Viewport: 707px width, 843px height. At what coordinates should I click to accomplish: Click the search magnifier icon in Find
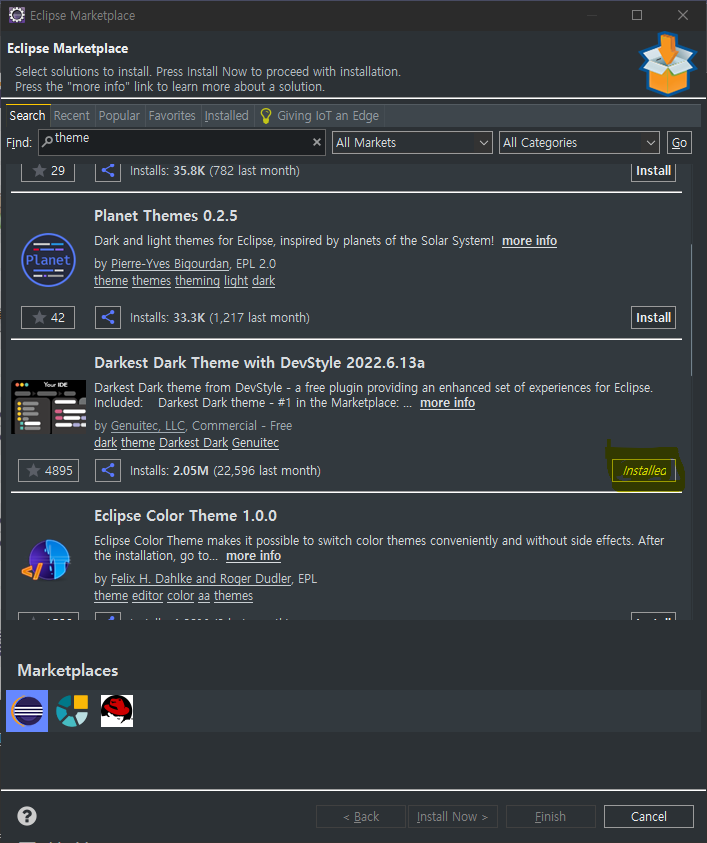click(47, 141)
